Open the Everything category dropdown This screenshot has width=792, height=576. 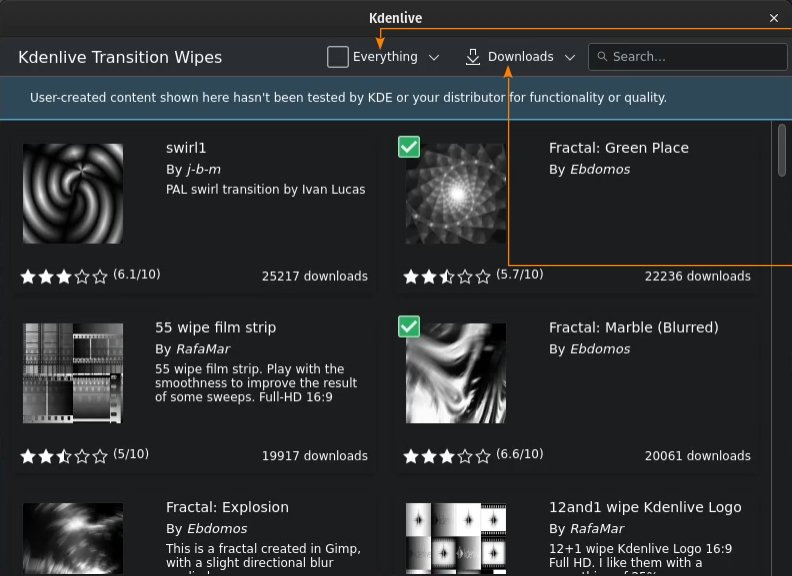[x=383, y=57]
